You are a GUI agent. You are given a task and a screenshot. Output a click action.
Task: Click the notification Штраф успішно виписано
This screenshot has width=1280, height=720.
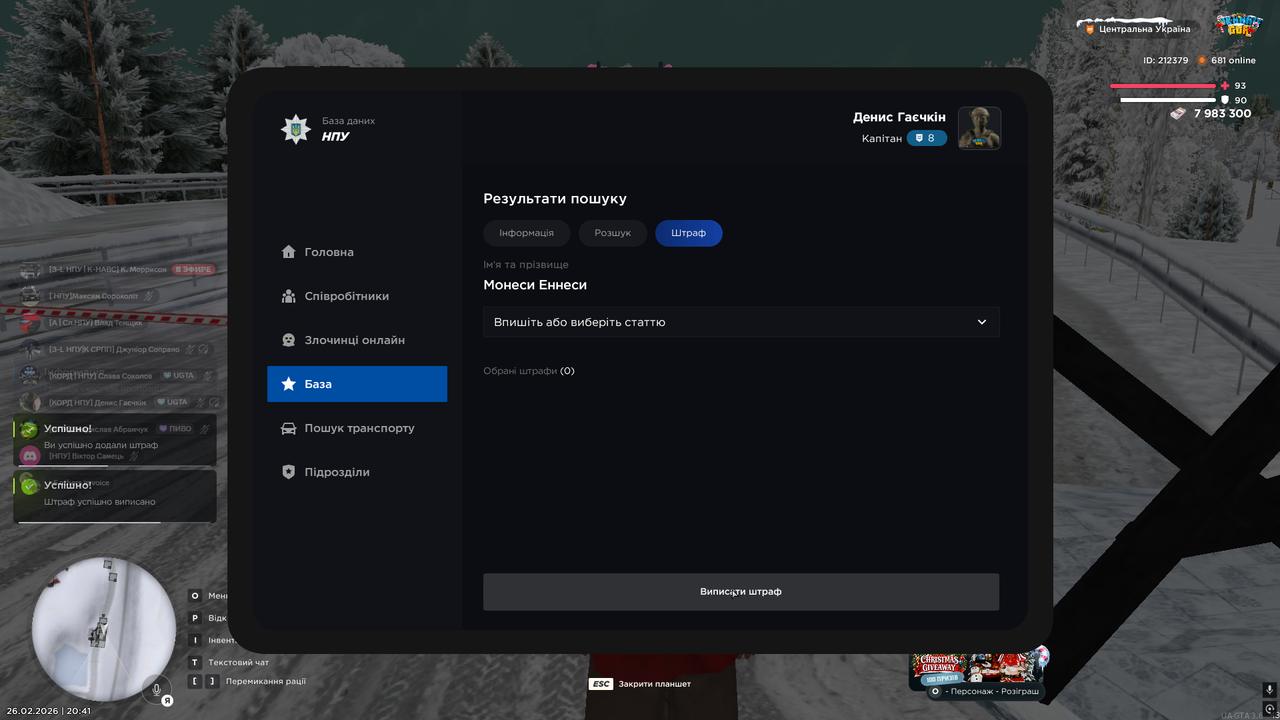115,496
